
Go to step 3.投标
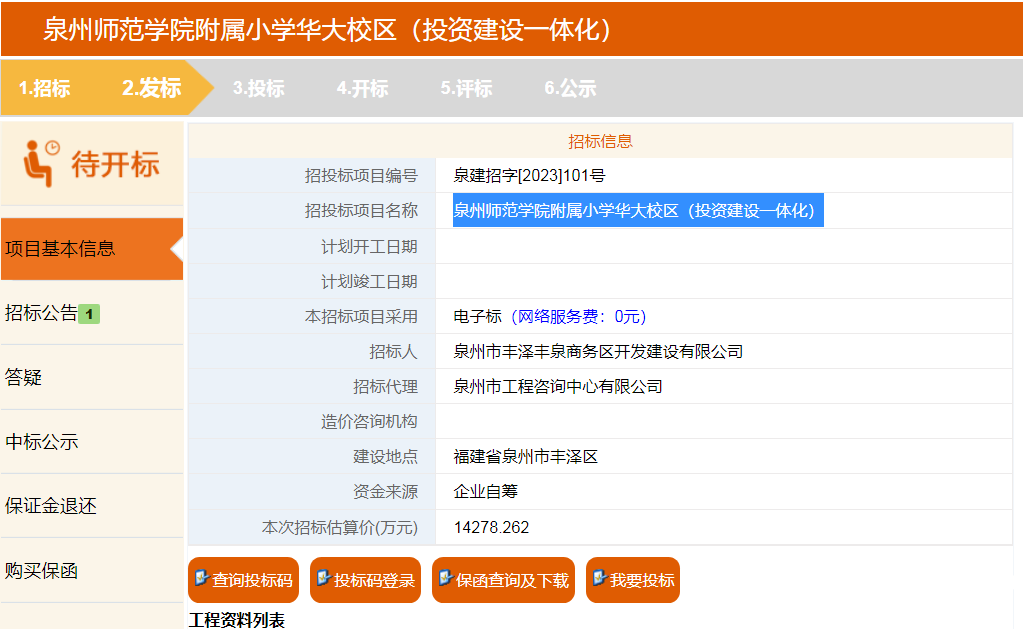[x=259, y=88]
